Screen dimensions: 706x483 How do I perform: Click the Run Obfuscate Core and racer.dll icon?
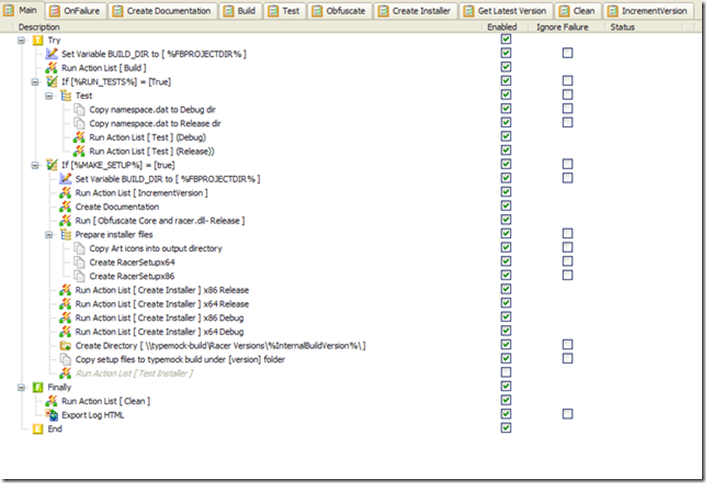[x=66, y=221]
